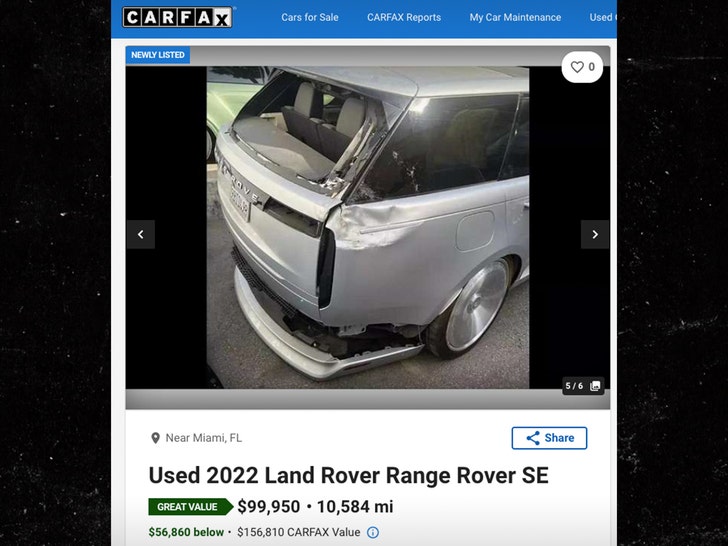The image size is (728, 546).
Task: Favorite the listing with the heart icon
Action: [582, 67]
